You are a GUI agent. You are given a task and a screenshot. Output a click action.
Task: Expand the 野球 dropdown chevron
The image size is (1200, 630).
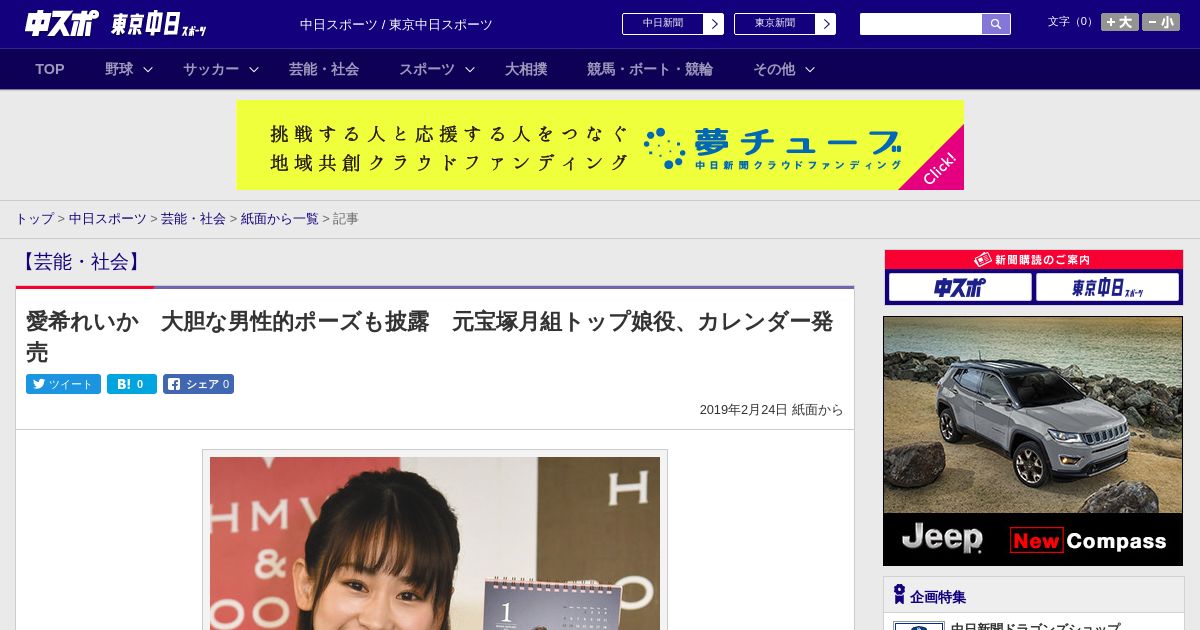pyautogui.click(x=148, y=70)
